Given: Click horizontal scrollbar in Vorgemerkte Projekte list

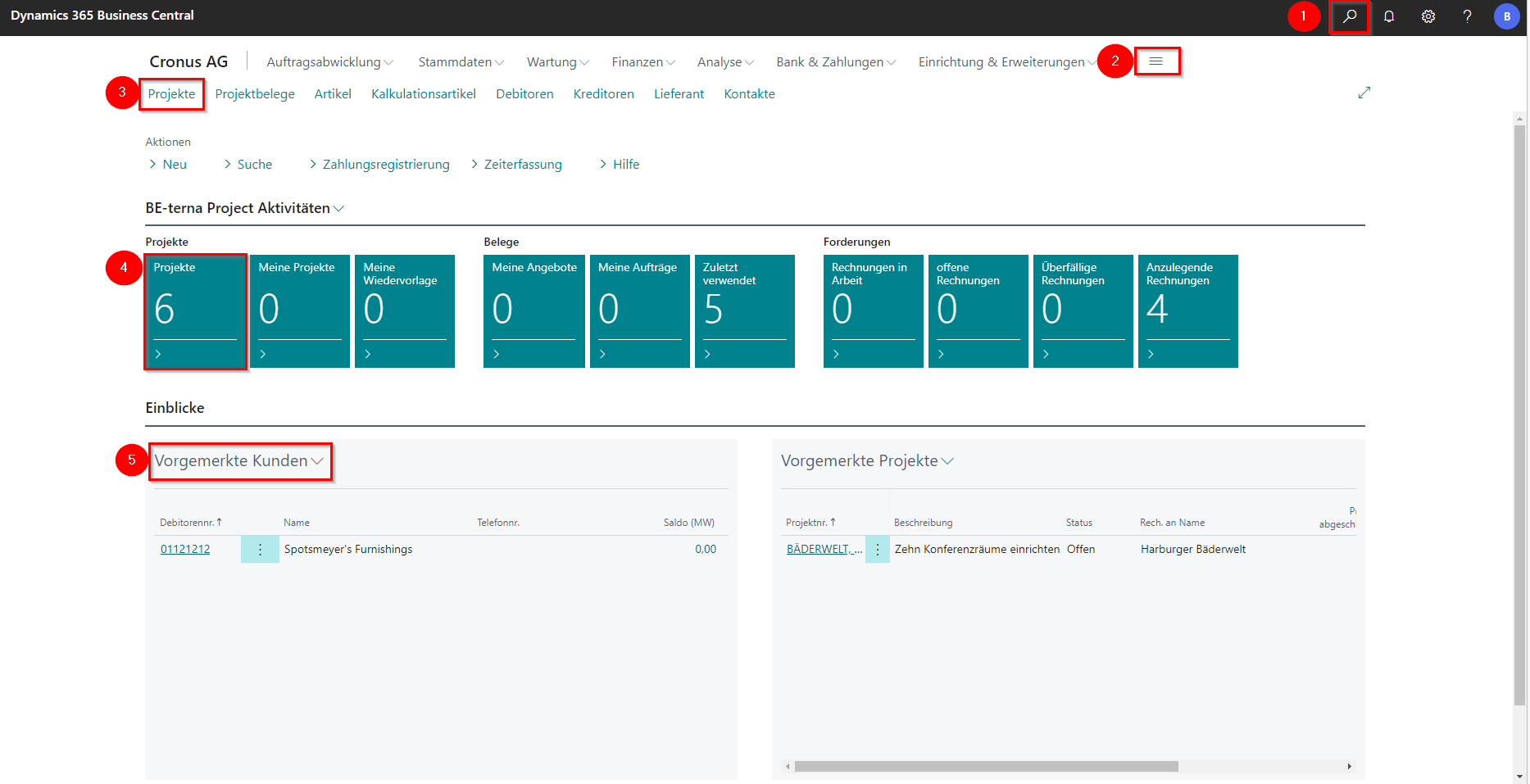Looking at the screenshot, I should click(x=986, y=767).
